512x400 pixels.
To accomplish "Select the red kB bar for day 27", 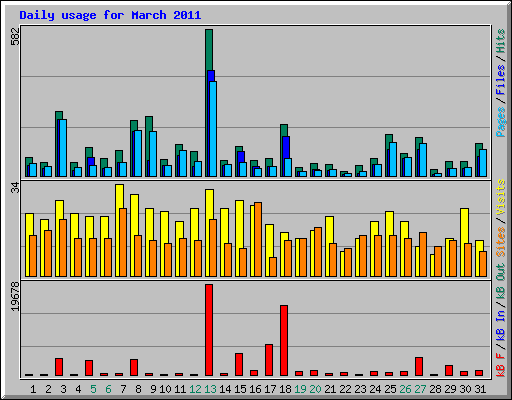I will coord(419,367).
